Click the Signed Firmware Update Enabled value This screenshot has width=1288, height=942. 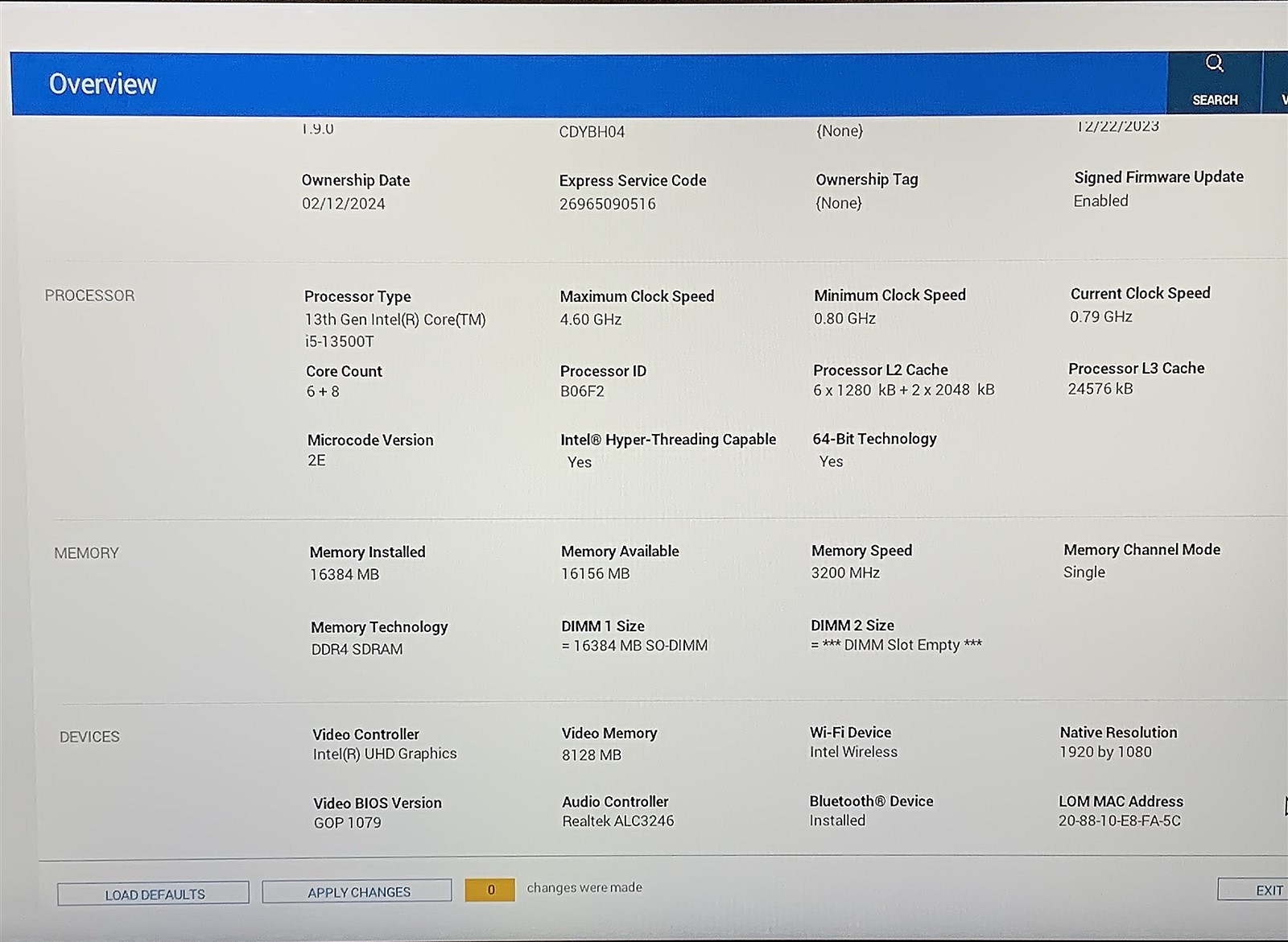1100,200
